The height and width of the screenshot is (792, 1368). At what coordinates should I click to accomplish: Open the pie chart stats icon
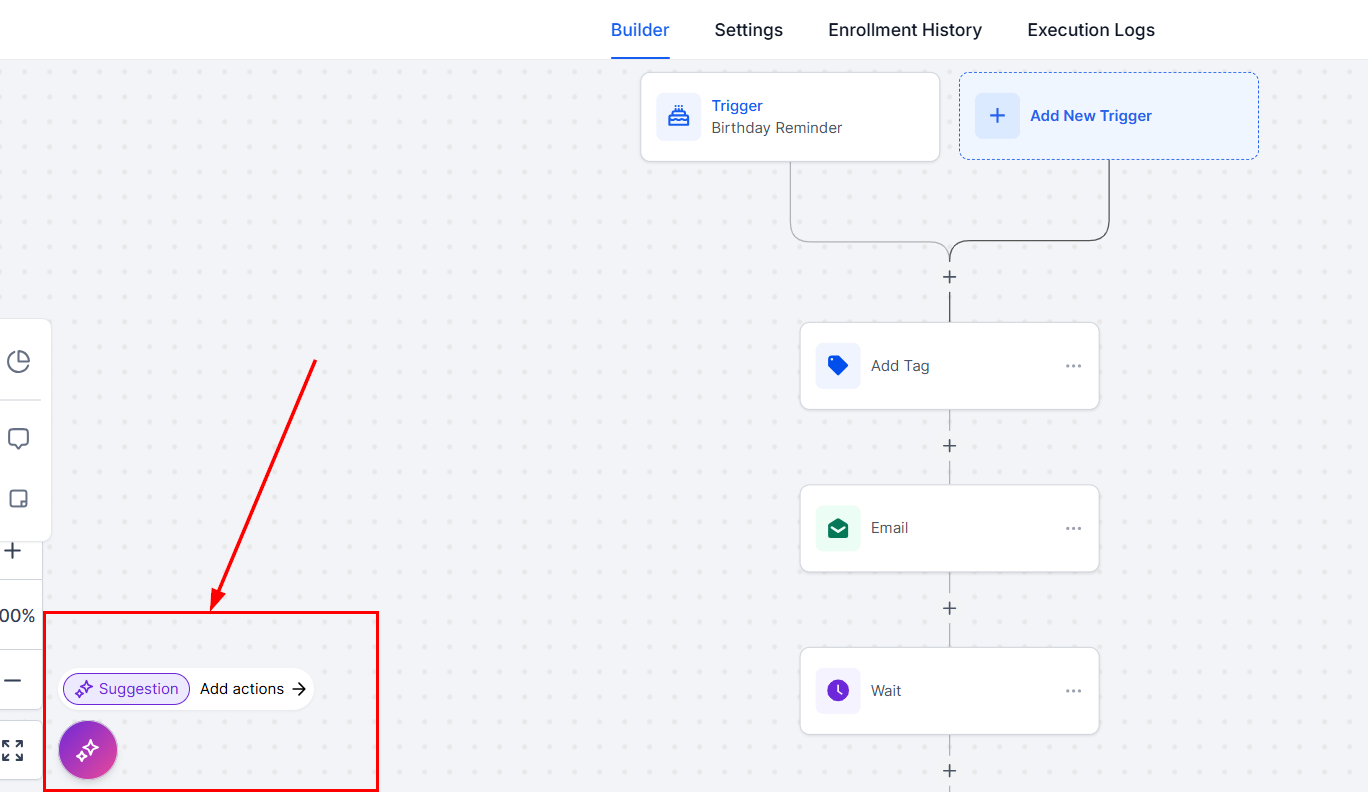tap(18, 361)
